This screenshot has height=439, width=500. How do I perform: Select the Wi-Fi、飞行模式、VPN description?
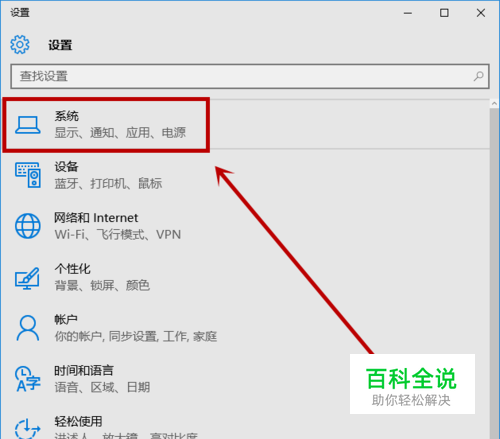[x=118, y=235]
